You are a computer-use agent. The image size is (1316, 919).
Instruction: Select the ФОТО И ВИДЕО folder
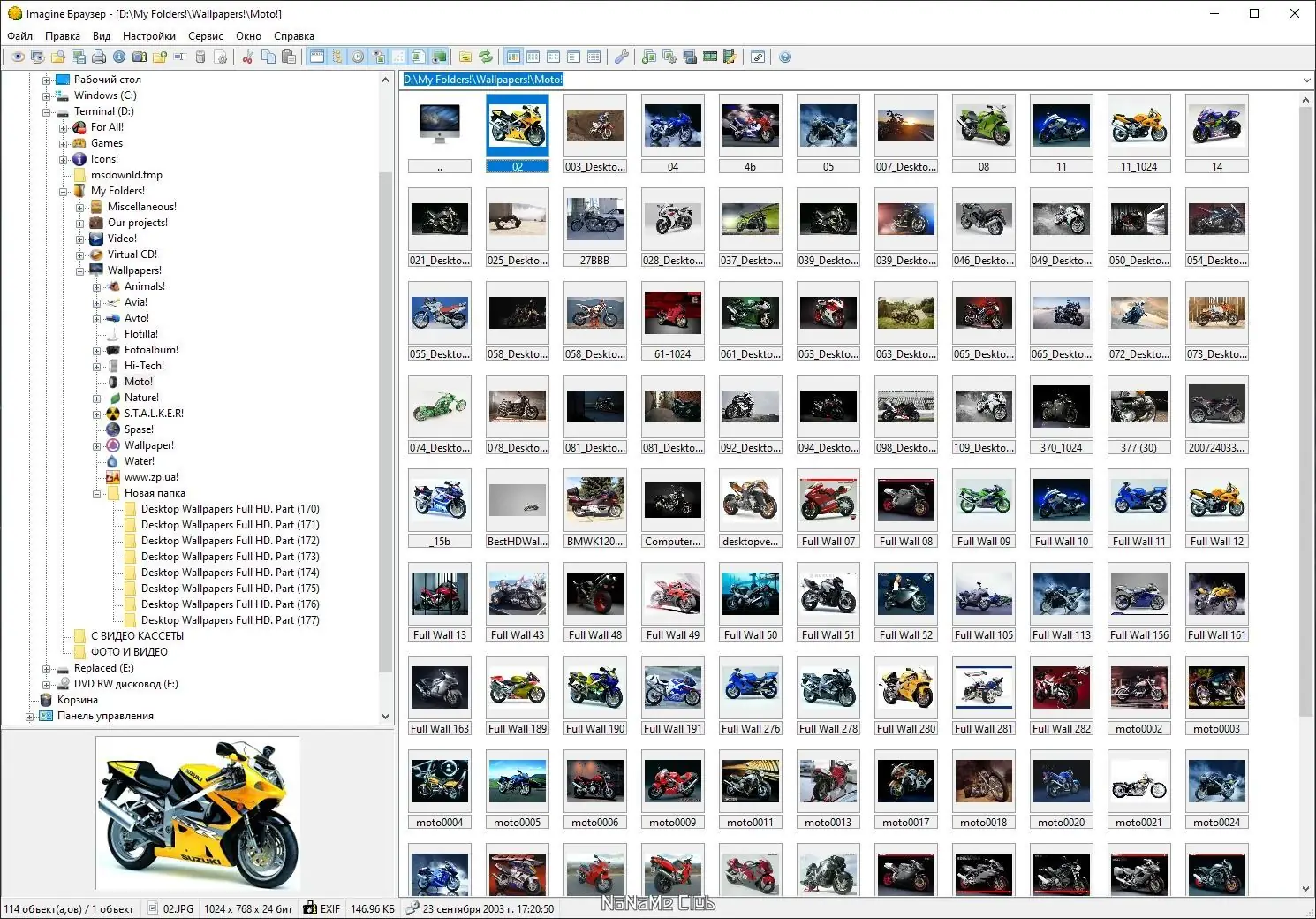click(x=129, y=652)
